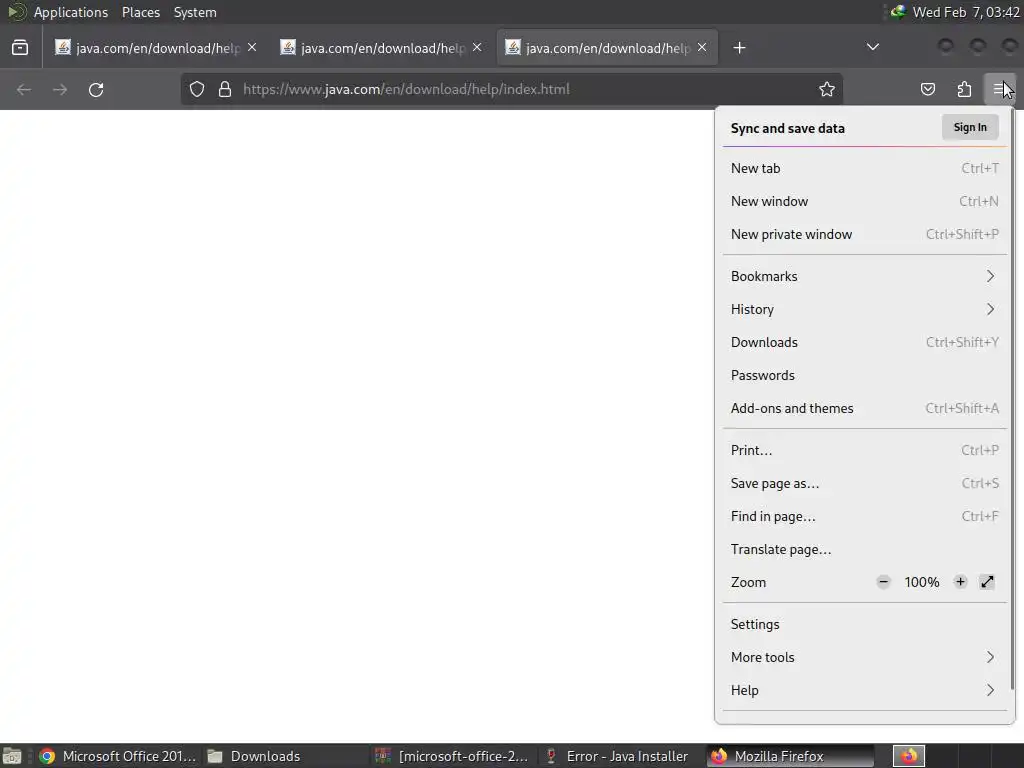The height and width of the screenshot is (768, 1024).
Task: Click Sync and save data heading
Action: coord(788,129)
